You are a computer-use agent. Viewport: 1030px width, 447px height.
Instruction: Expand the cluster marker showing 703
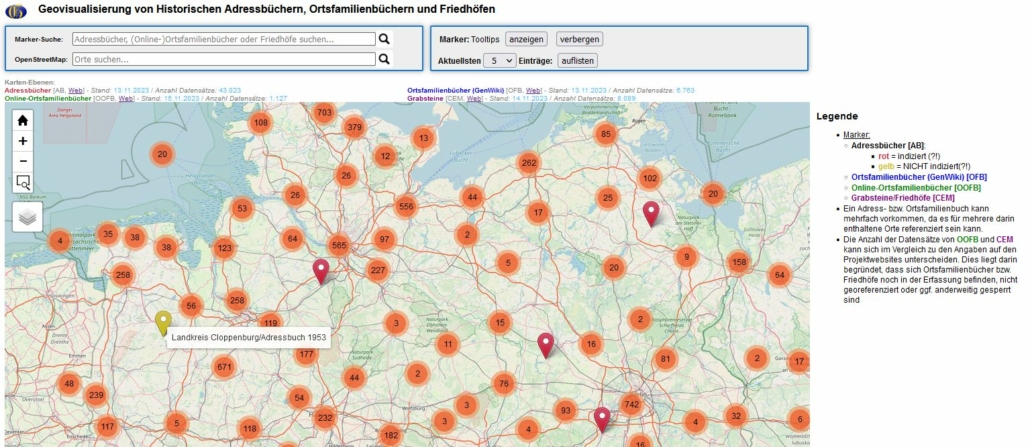click(x=324, y=113)
